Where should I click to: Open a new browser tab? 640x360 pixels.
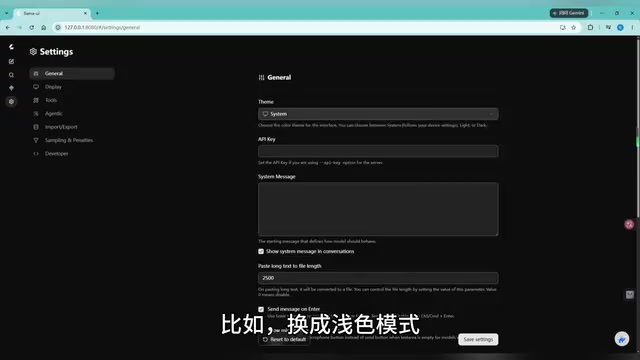(97, 13)
